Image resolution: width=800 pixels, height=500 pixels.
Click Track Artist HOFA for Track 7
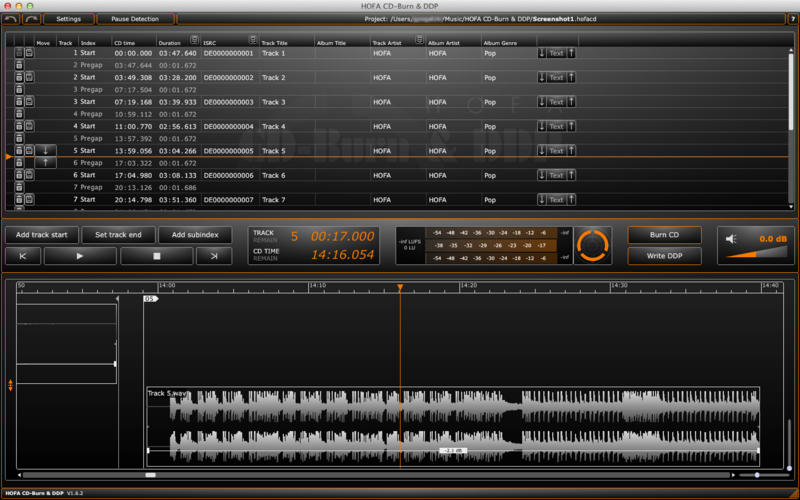tap(382, 200)
